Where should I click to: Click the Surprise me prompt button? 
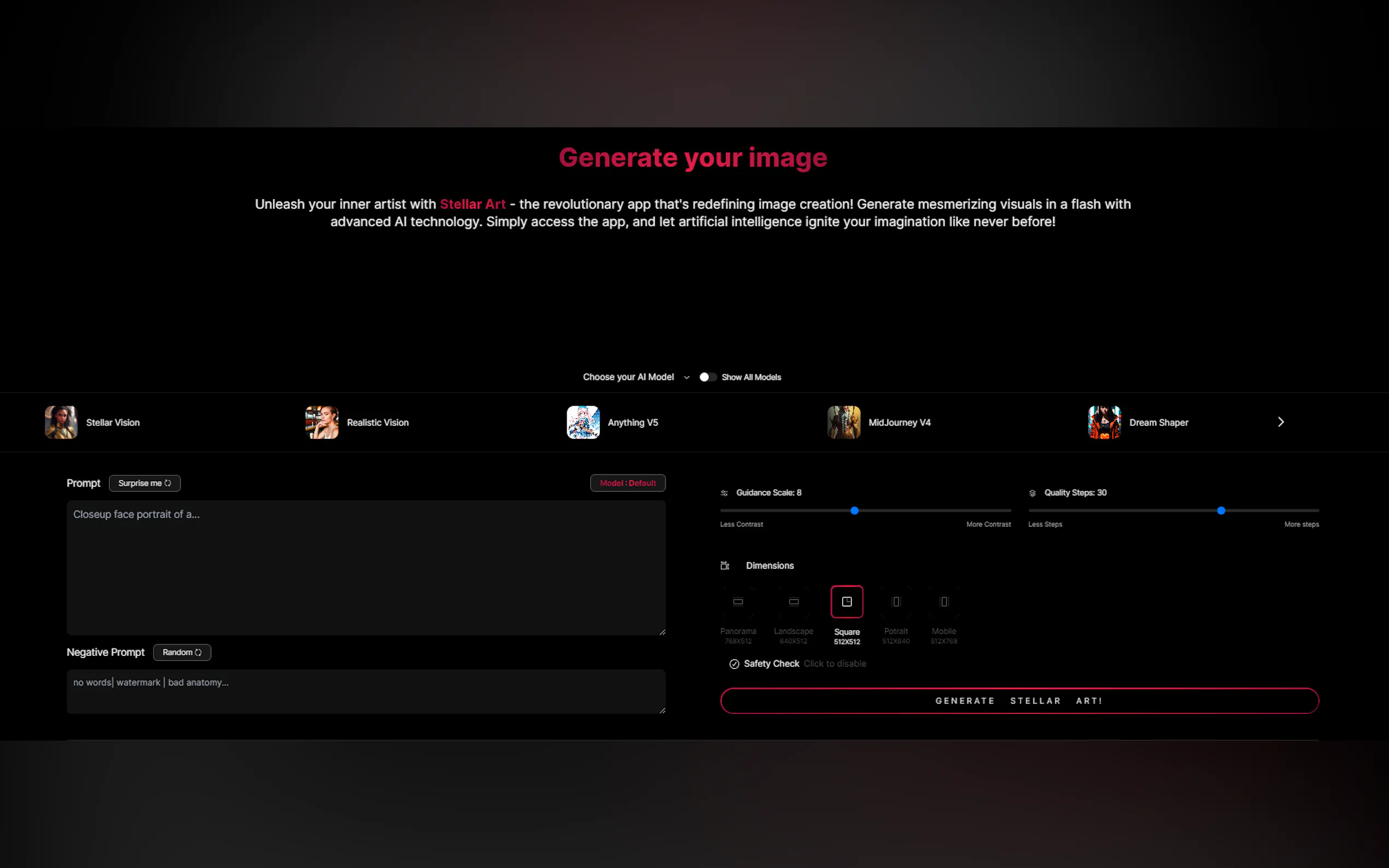click(145, 483)
